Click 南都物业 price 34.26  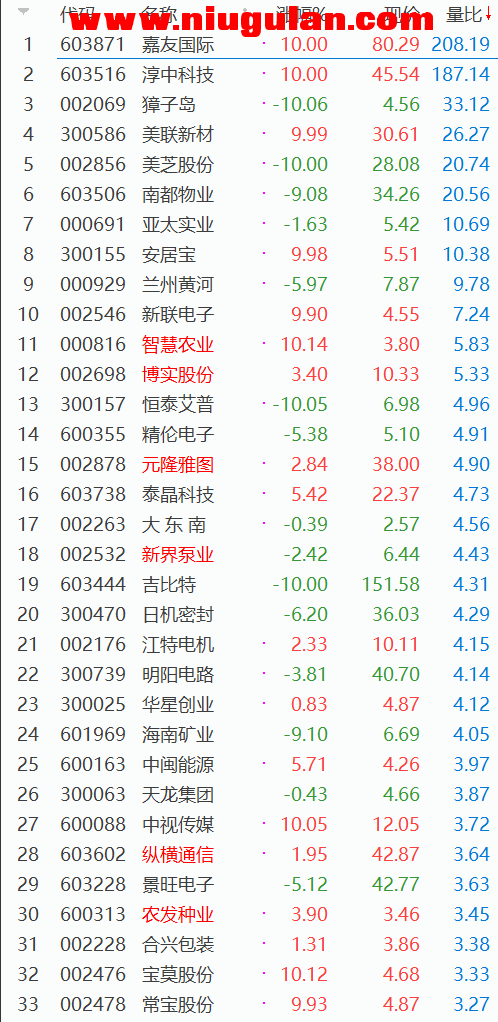coord(396,195)
